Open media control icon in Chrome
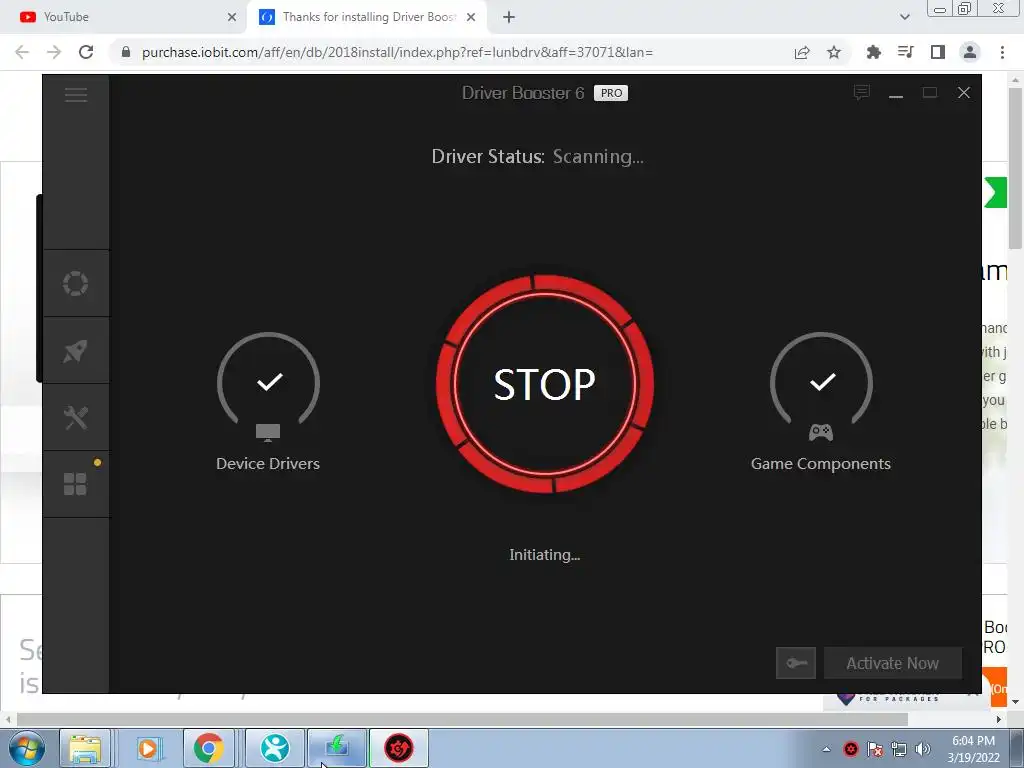Viewport: 1024px width, 768px height. pos(905,52)
